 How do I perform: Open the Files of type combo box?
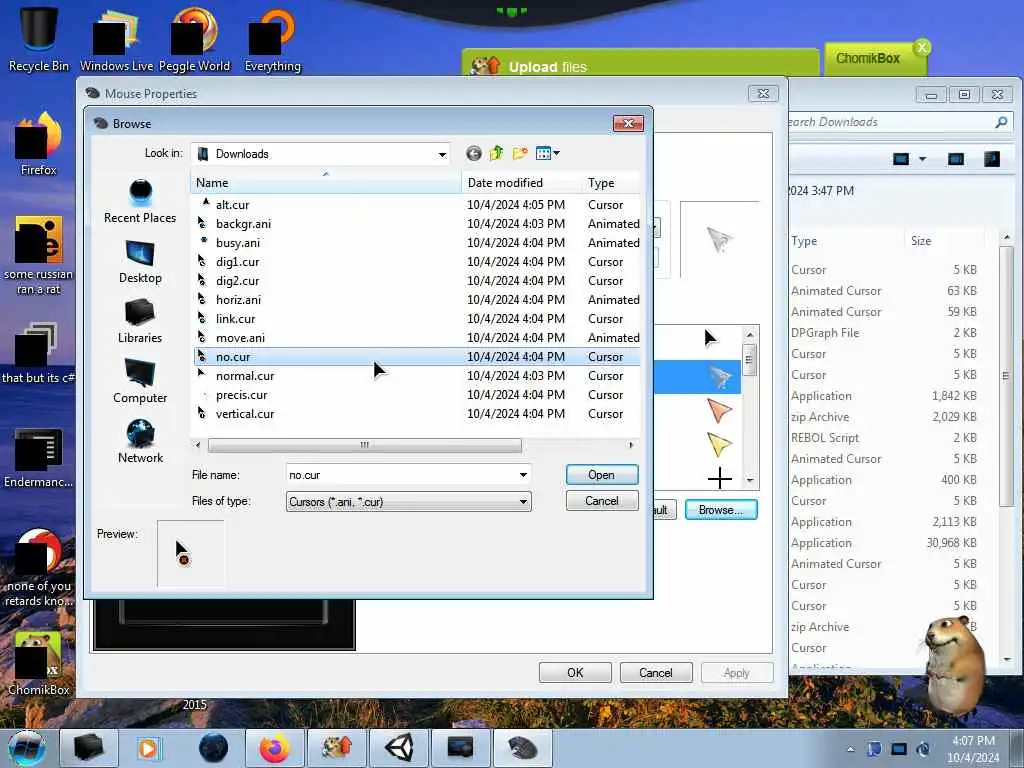click(409, 502)
